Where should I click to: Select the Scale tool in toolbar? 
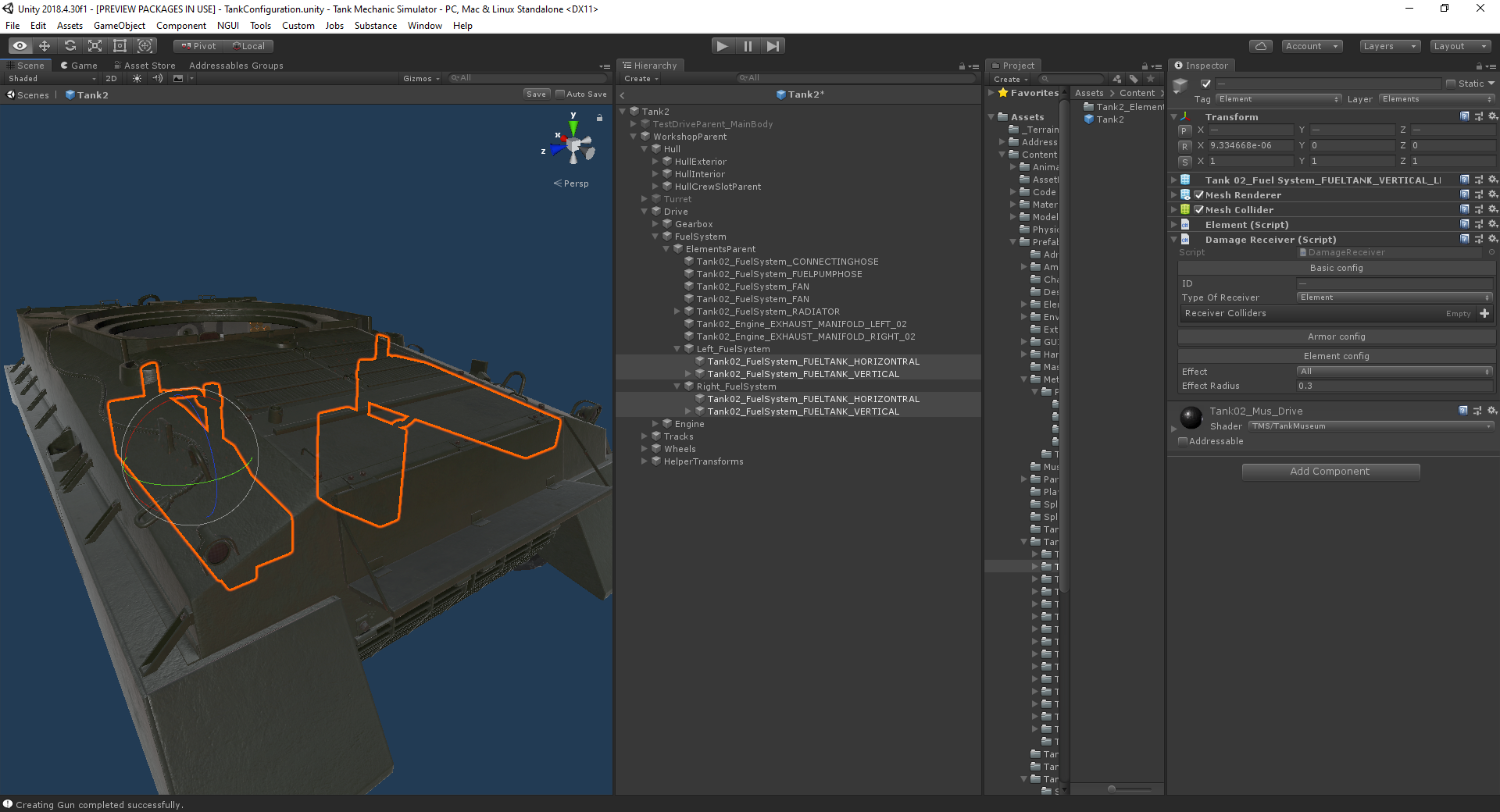tap(95, 46)
